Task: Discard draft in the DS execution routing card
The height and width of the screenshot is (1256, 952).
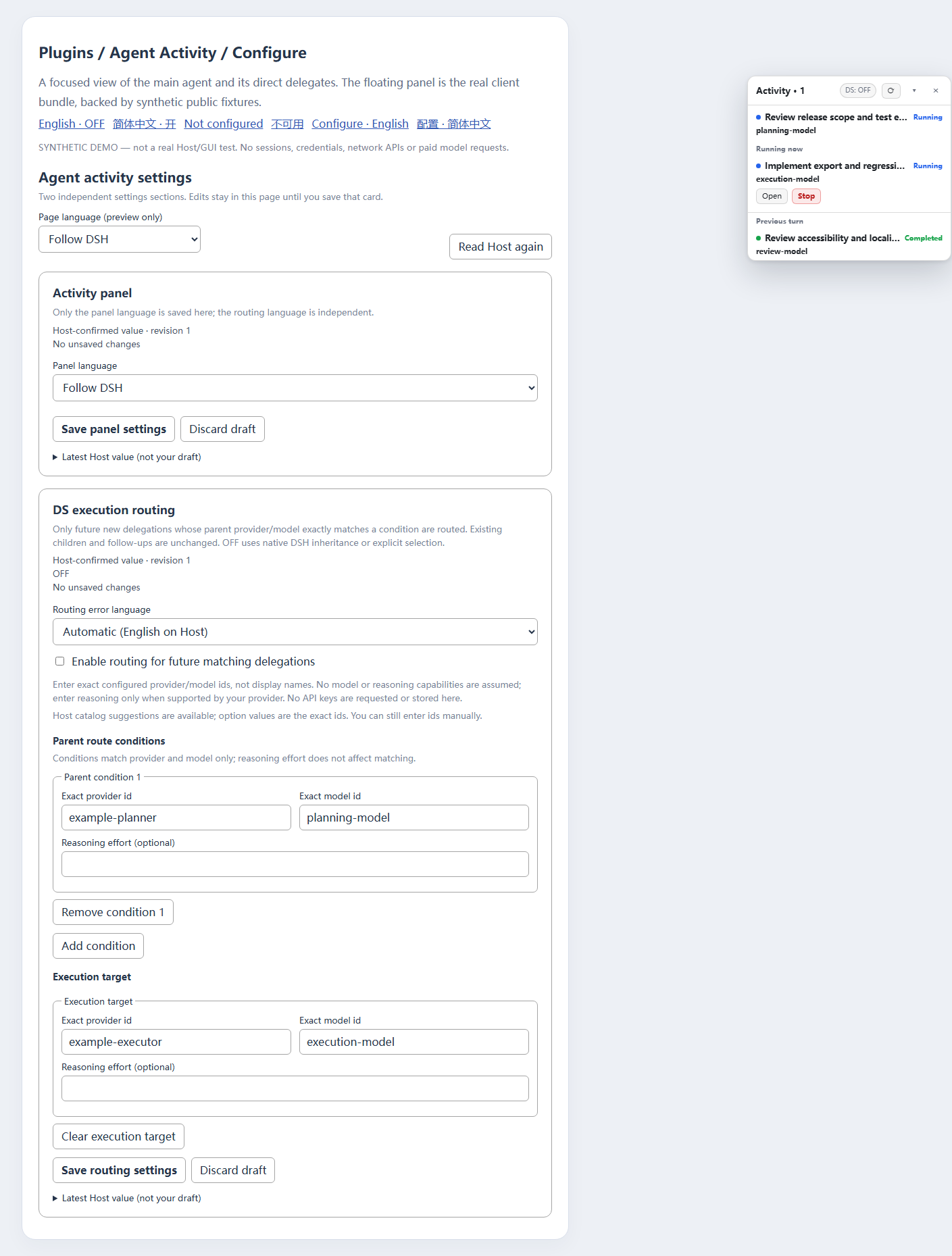Action: (x=233, y=1170)
